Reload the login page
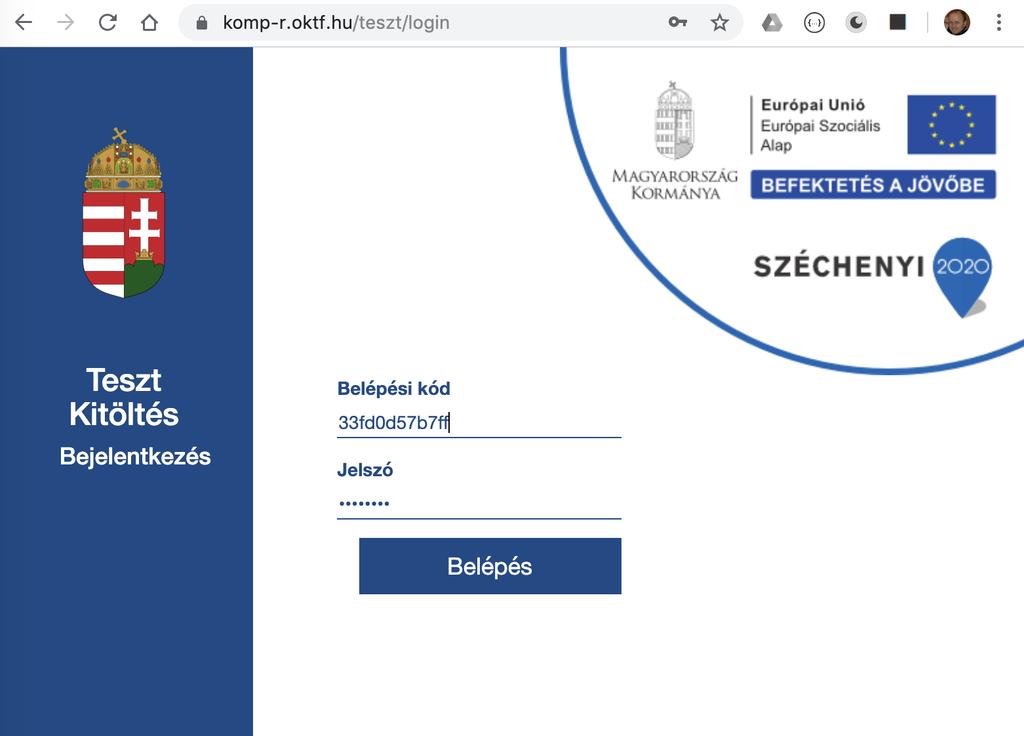 (108, 23)
